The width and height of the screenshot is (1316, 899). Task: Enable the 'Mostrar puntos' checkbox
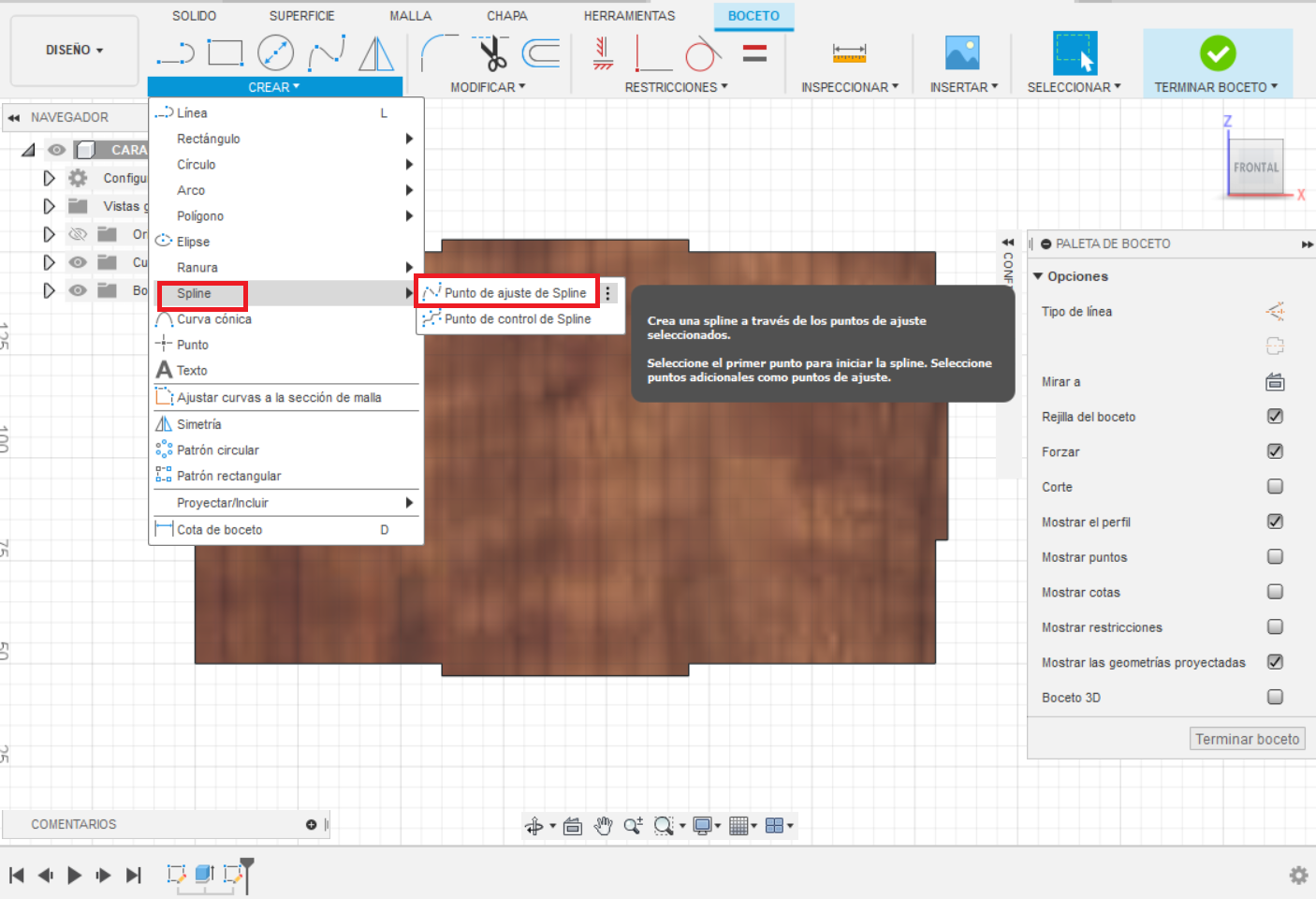click(1275, 556)
